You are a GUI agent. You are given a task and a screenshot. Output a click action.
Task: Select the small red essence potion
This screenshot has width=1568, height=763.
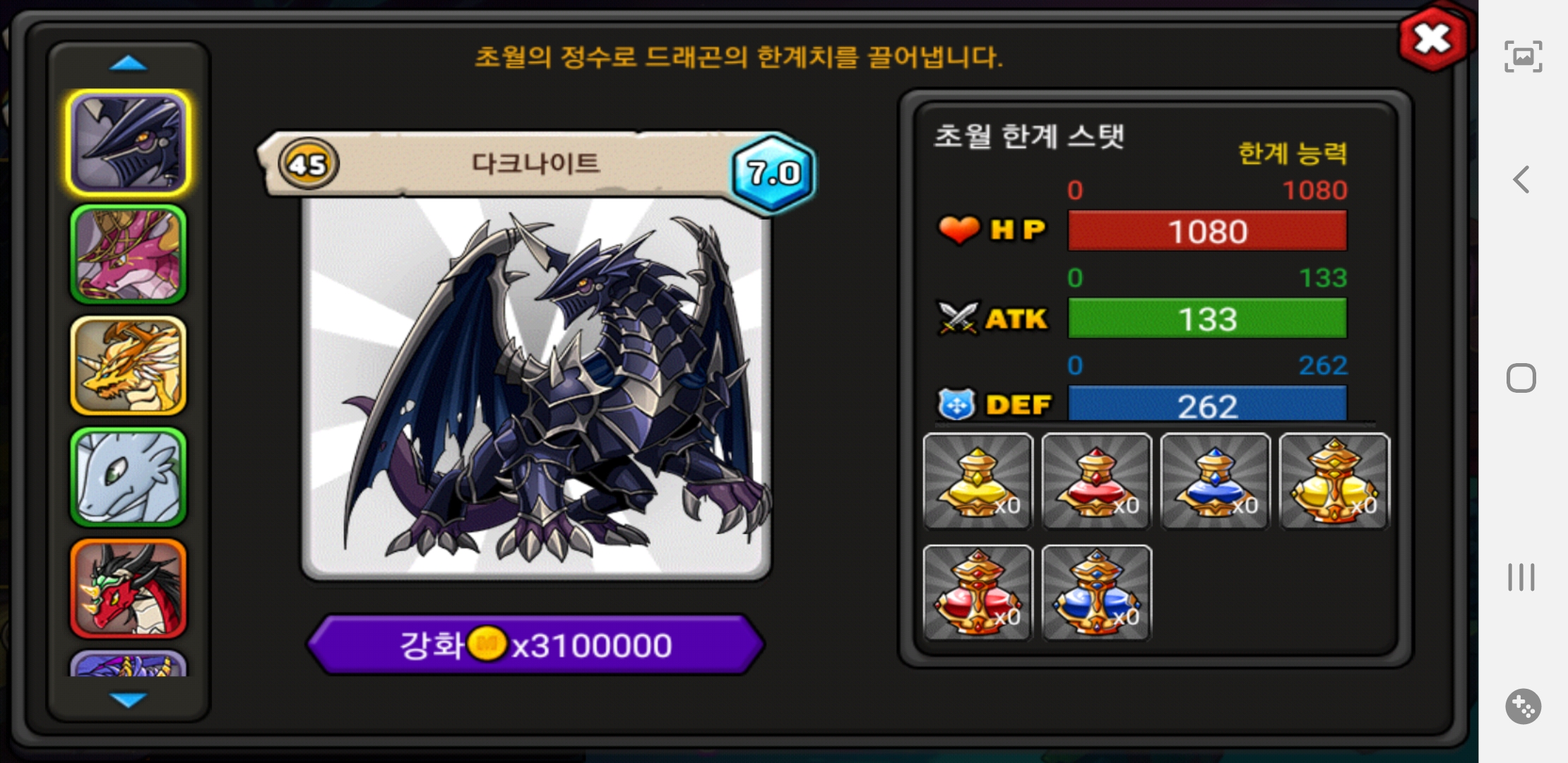[1097, 481]
